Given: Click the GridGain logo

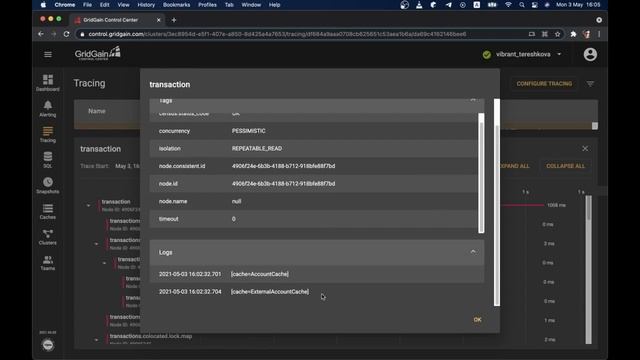Looking at the screenshot, I should coord(98,53).
